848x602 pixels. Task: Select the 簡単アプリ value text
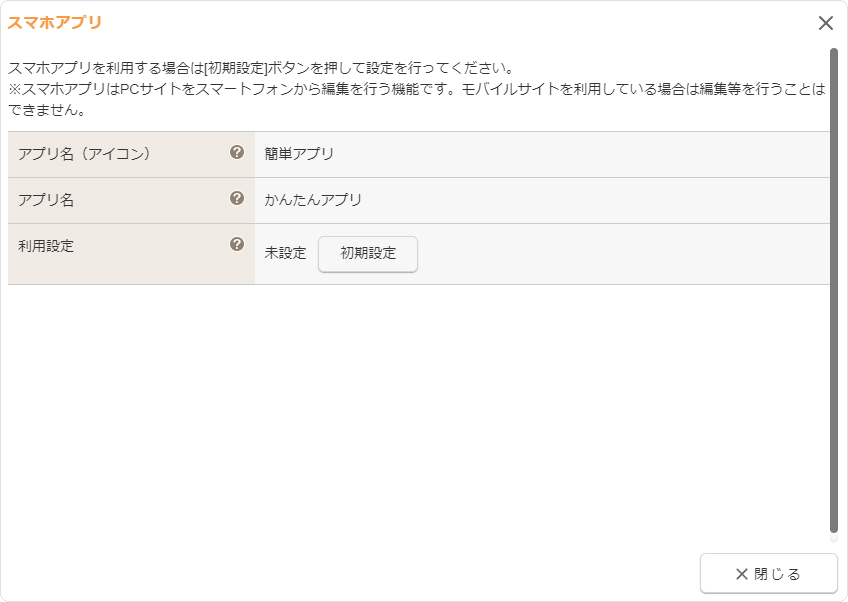(299, 154)
